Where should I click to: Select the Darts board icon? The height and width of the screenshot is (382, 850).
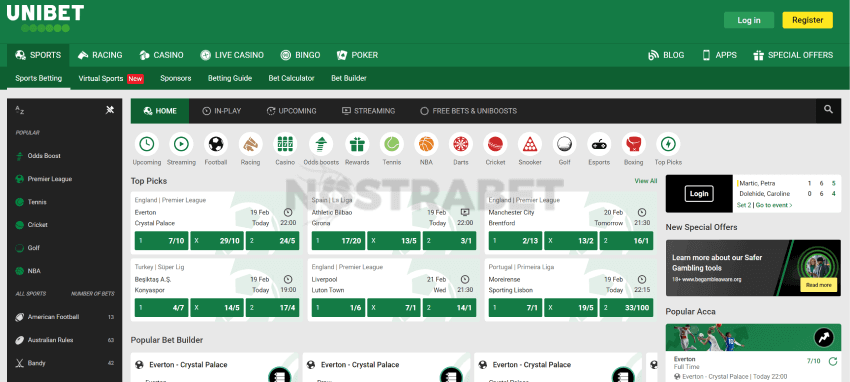click(x=461, y=144)
